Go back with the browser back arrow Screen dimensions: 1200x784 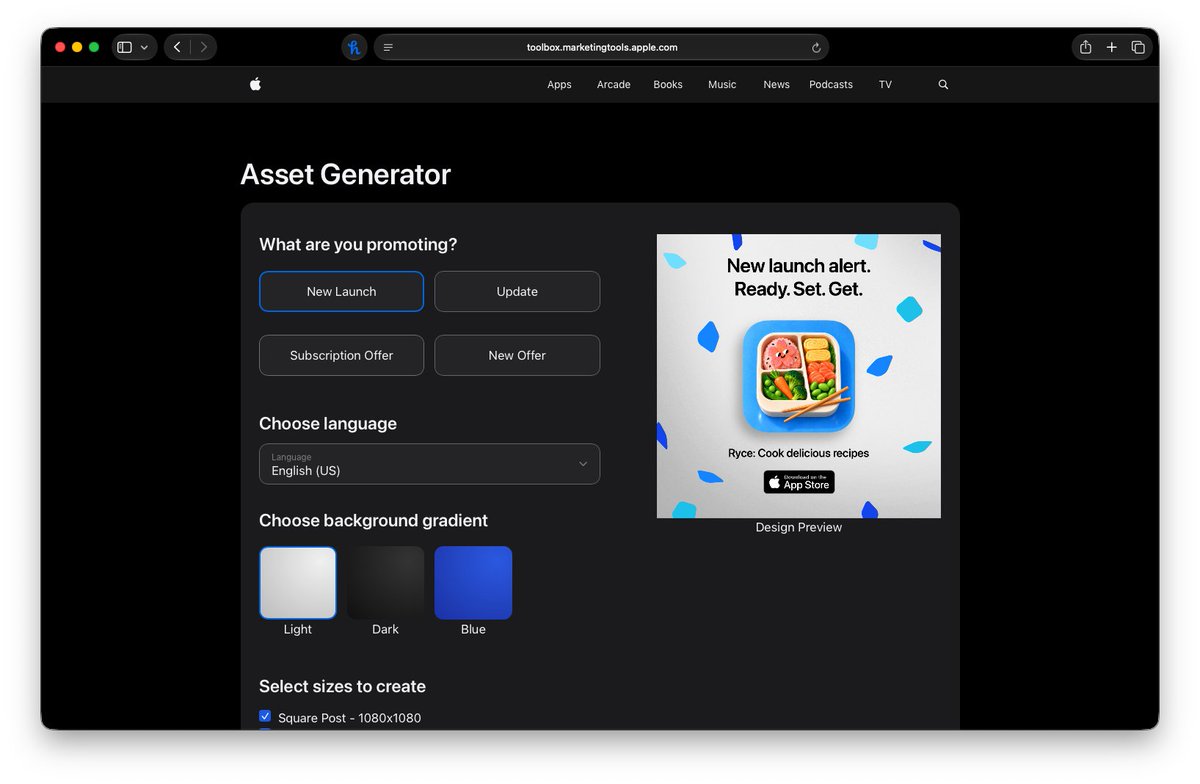pos(177,47)
